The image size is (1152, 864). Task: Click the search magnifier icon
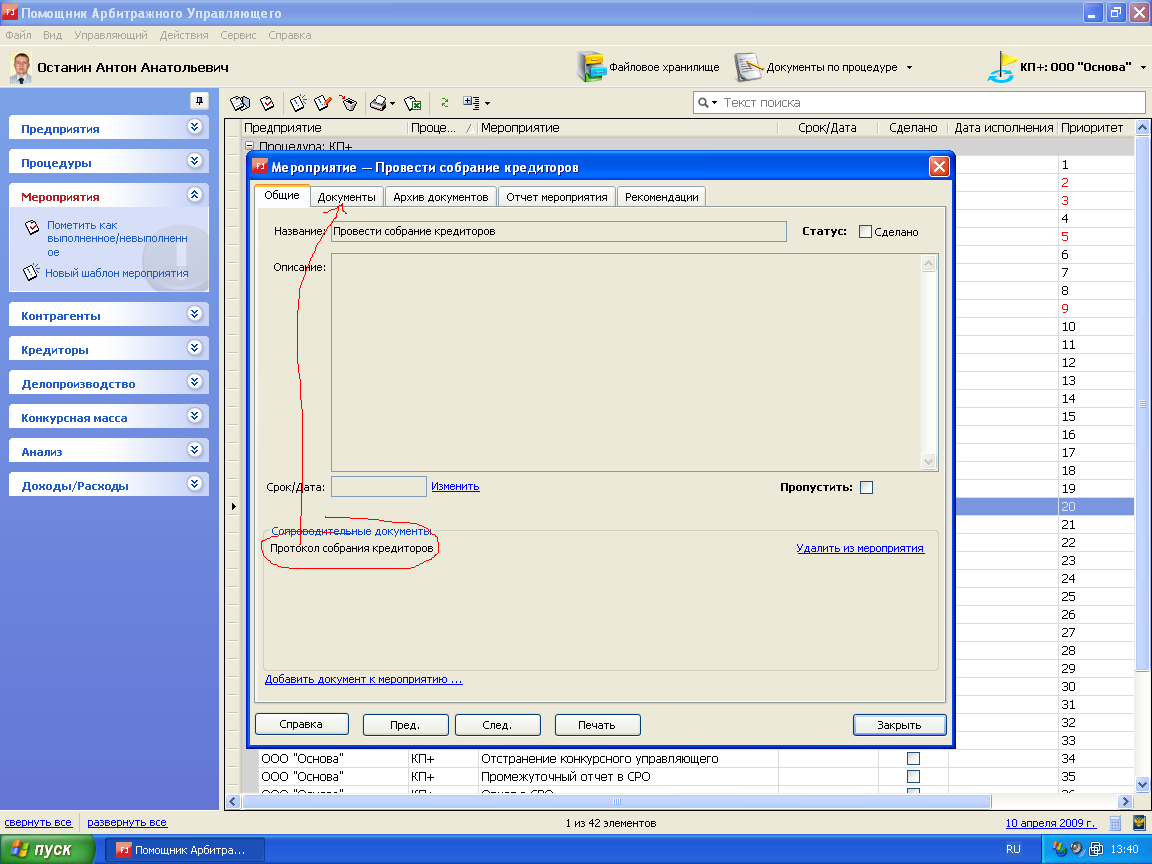[x=703, y=103]
